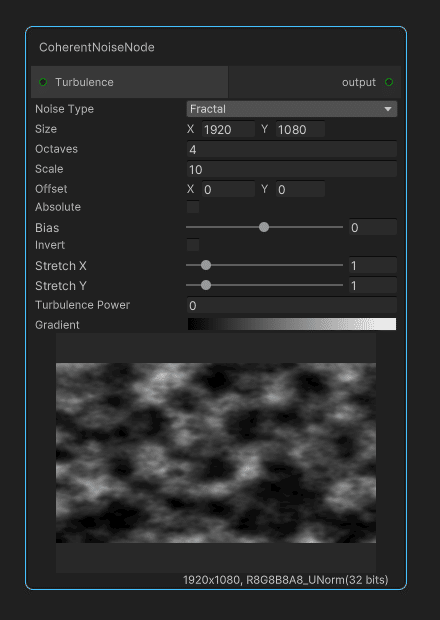Toggle the Invert checkbox

pos(193,245)
